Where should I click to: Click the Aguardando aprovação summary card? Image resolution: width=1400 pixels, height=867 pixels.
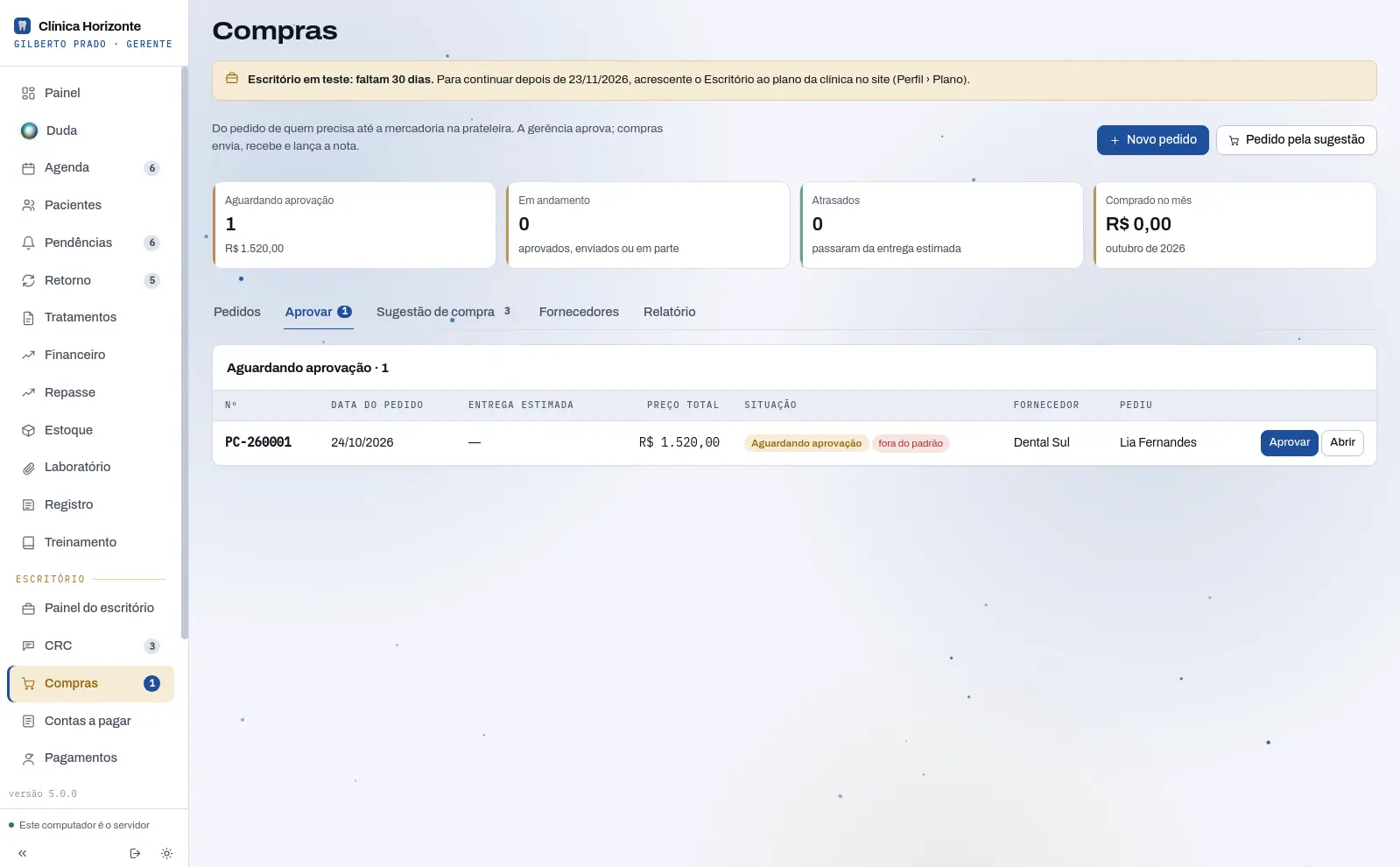[355, 225]
